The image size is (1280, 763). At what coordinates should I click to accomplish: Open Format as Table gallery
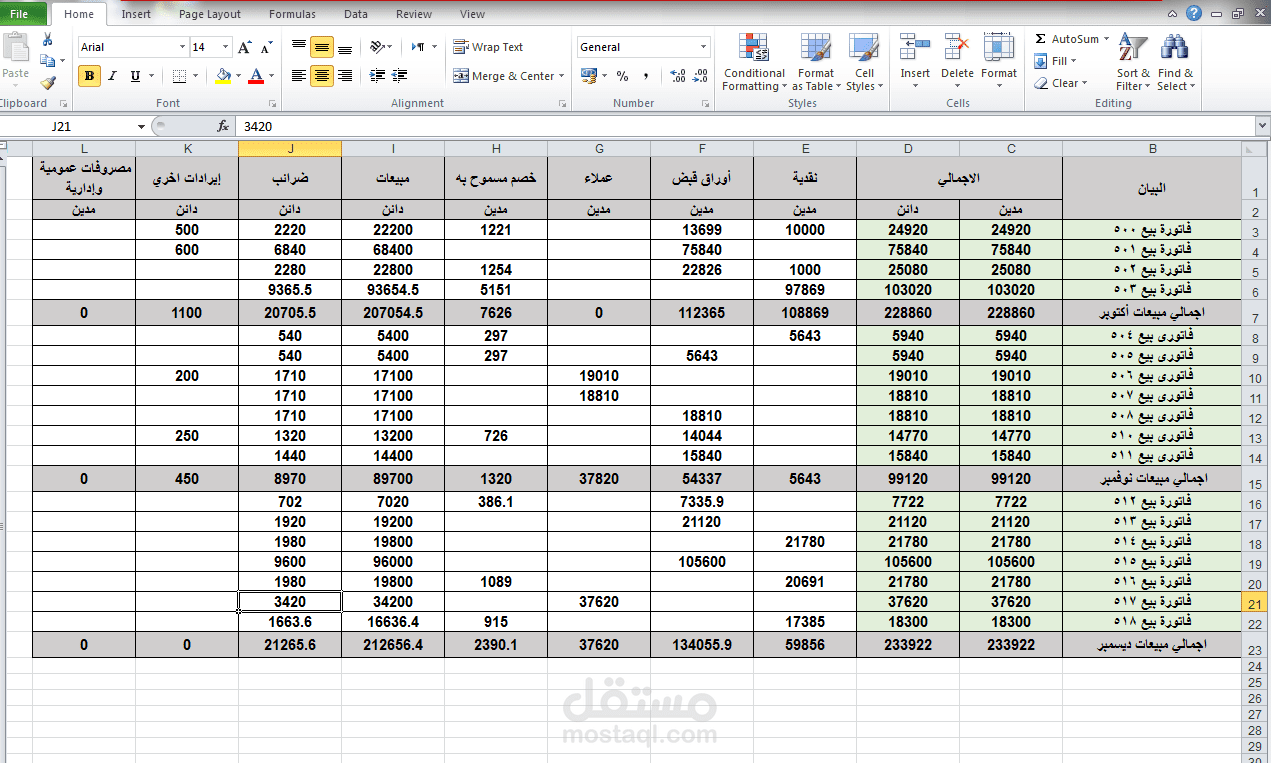pos(815,62)
